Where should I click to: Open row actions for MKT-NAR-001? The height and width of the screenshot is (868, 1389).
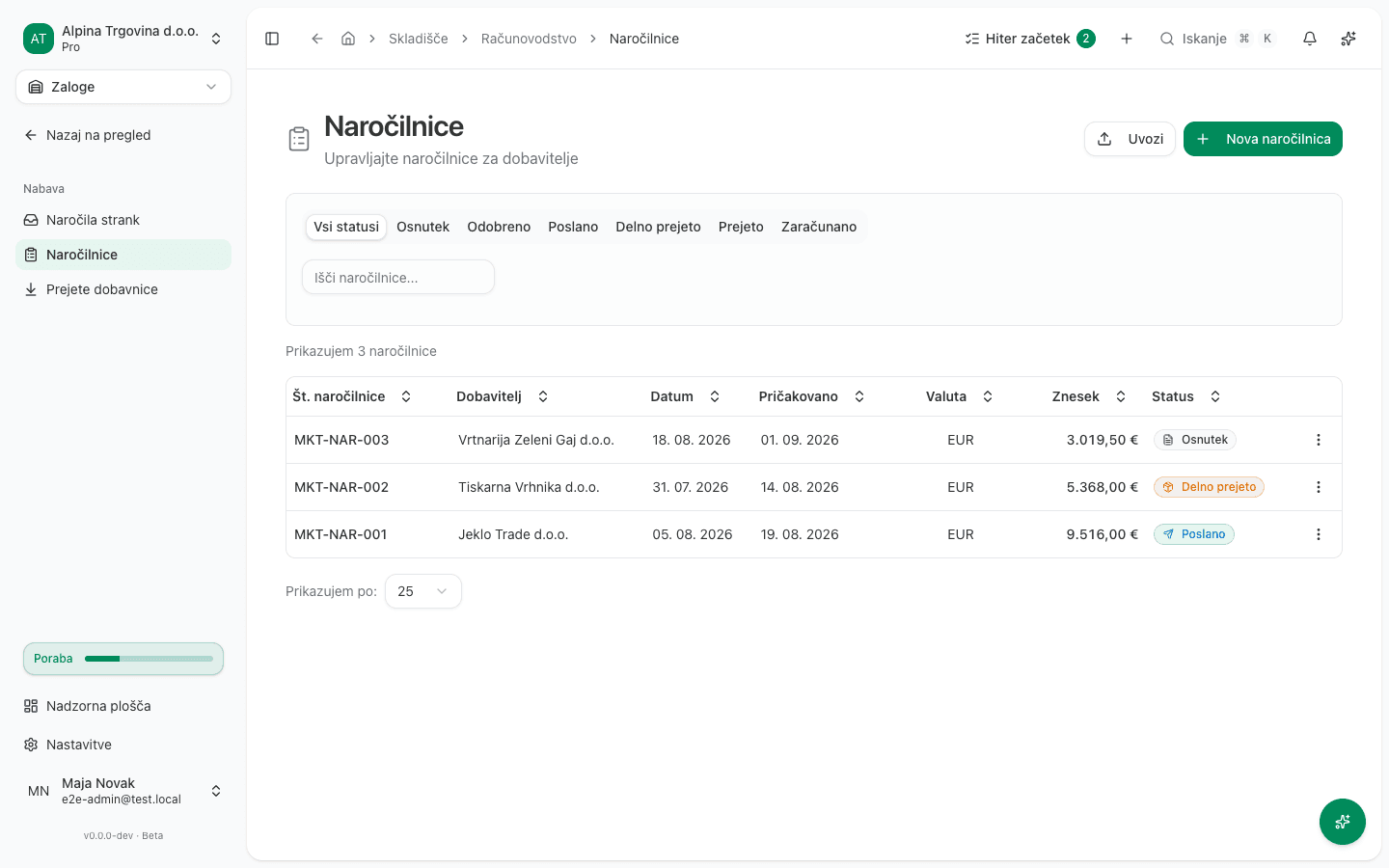(x=1319, y=534)
